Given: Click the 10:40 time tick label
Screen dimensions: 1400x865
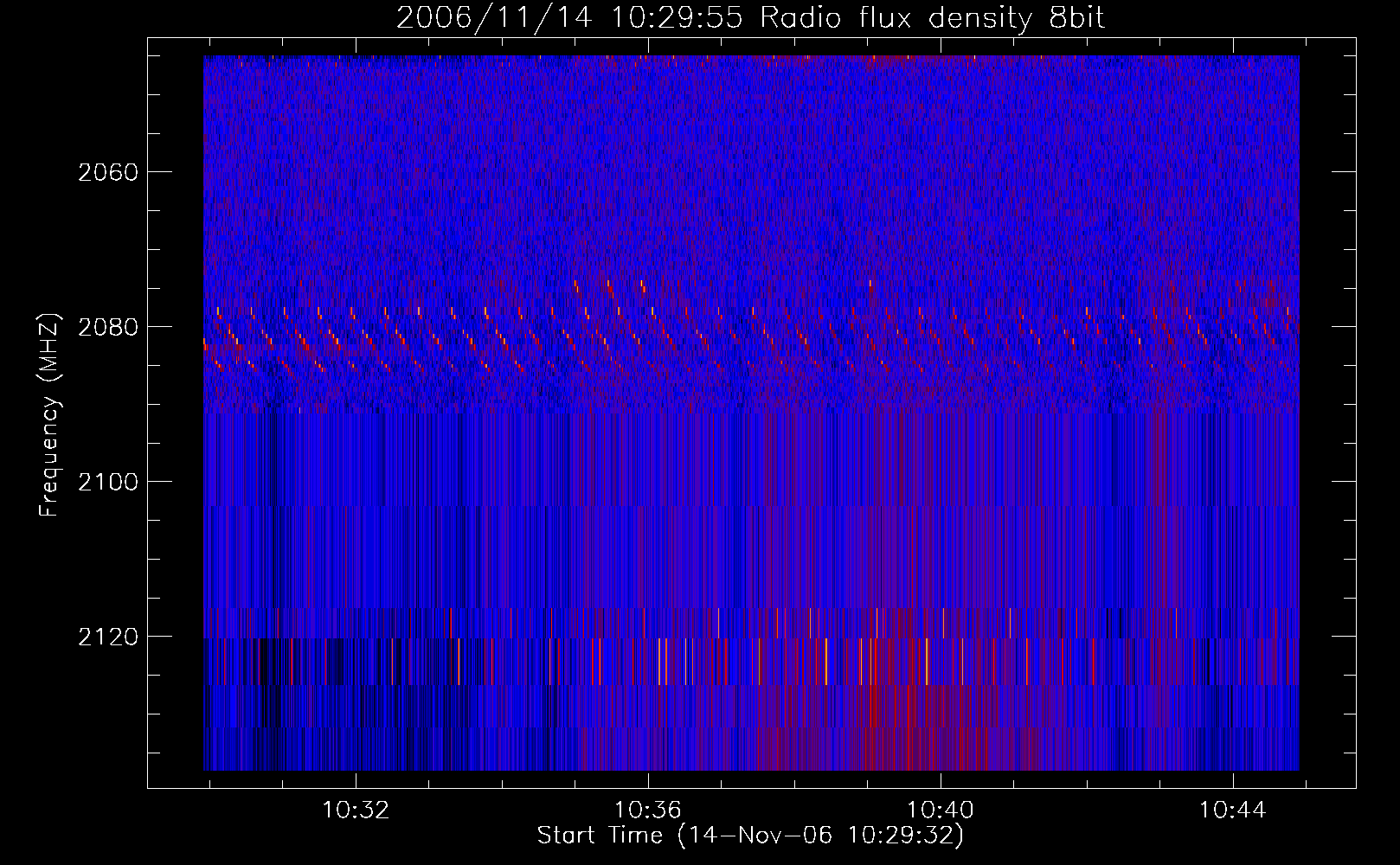Looking at the screenshot, I should 940,811.
